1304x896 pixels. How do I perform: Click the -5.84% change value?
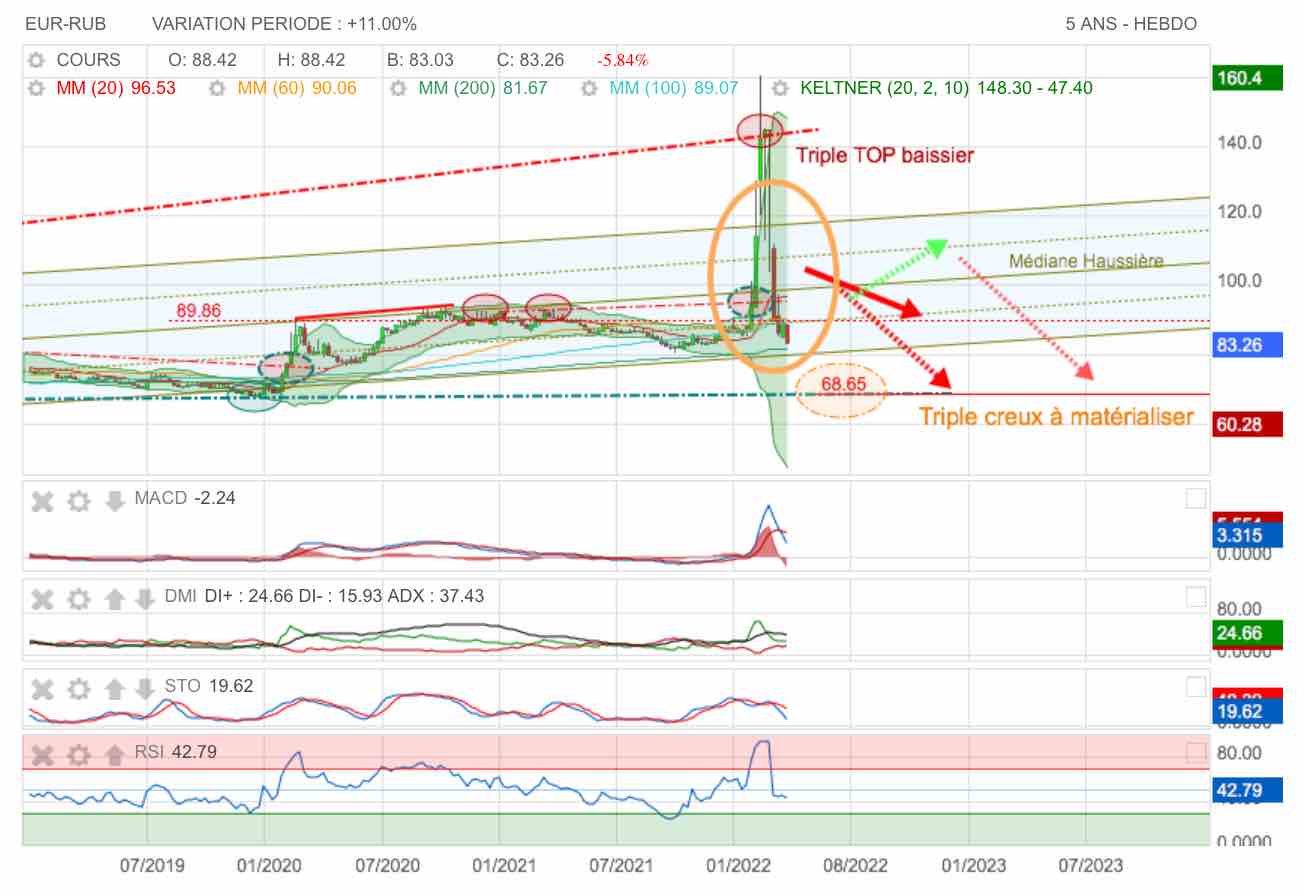(x=623, y=60)
